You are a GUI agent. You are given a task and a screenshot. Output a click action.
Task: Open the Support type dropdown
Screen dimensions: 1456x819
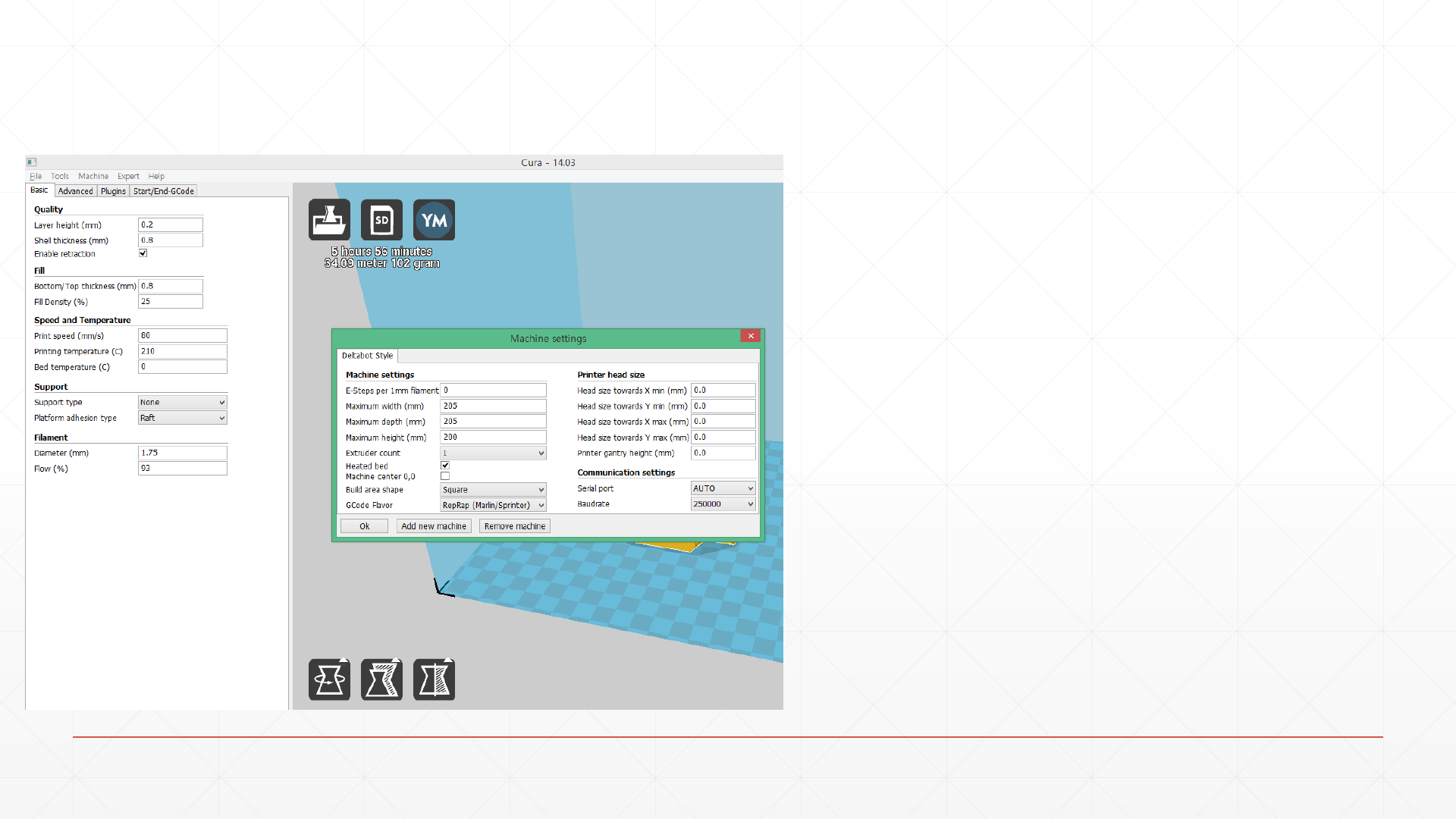tap(182, 403)
